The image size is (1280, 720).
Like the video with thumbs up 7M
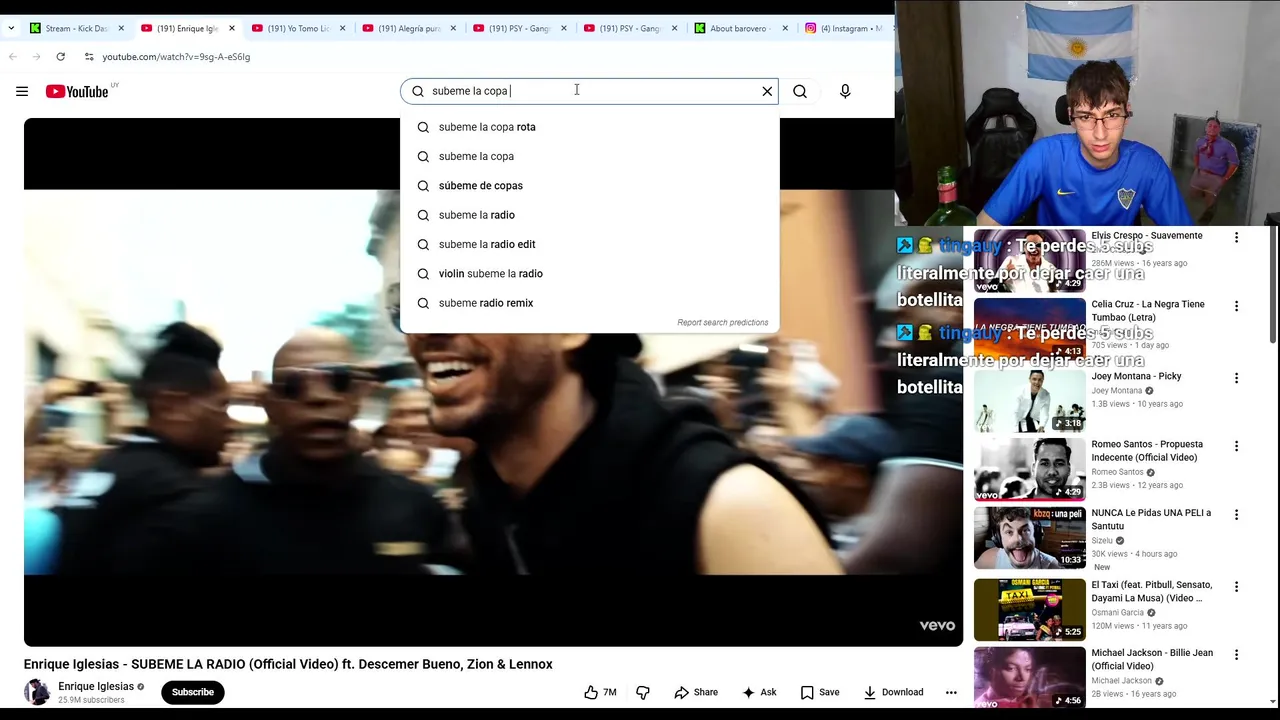[600, 692]
